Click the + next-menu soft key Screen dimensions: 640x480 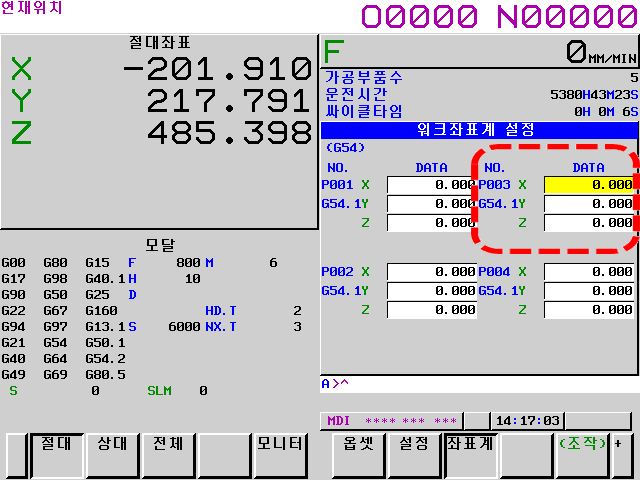point(622,455)
